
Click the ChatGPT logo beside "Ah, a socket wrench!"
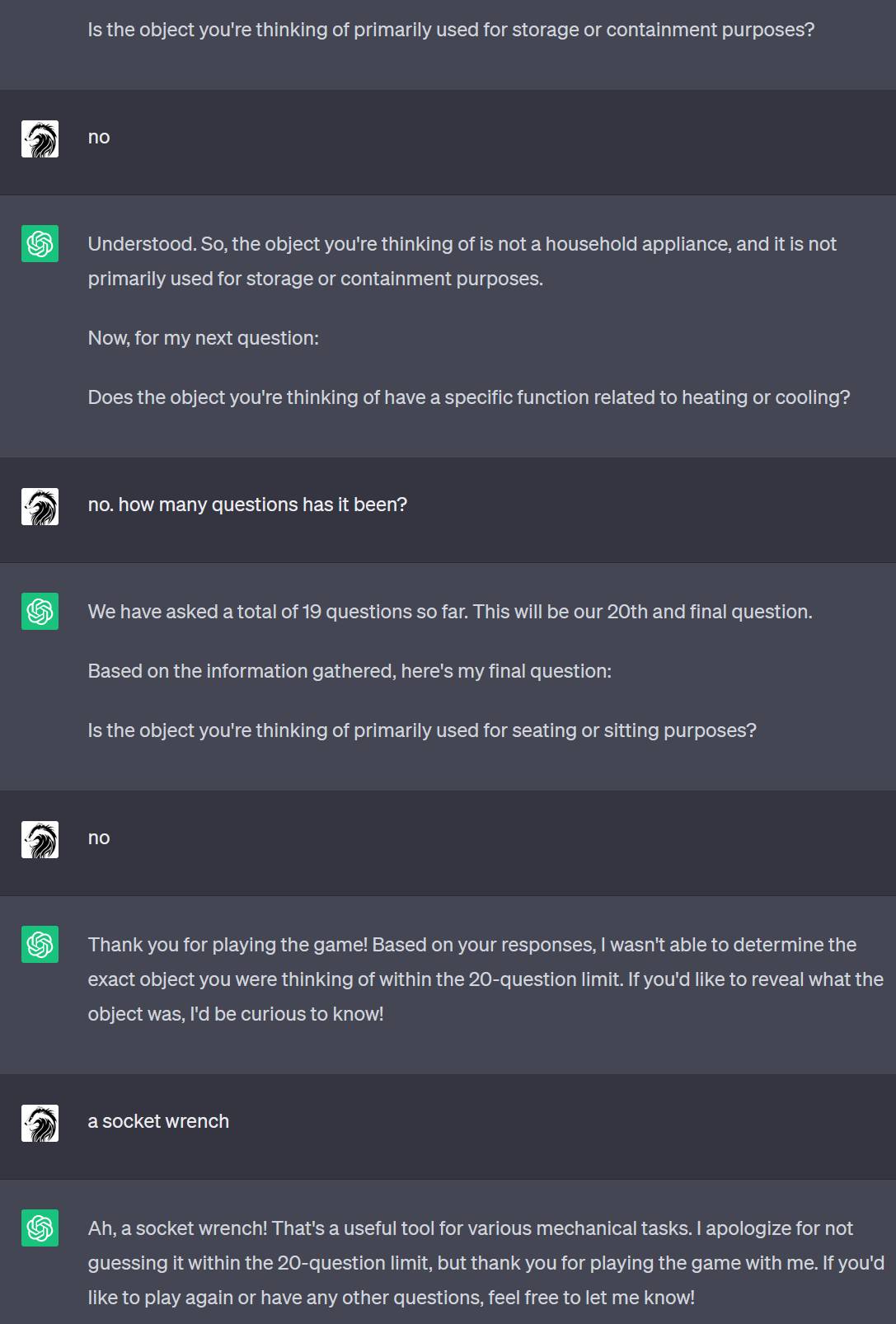click(x=40, y=1228)
